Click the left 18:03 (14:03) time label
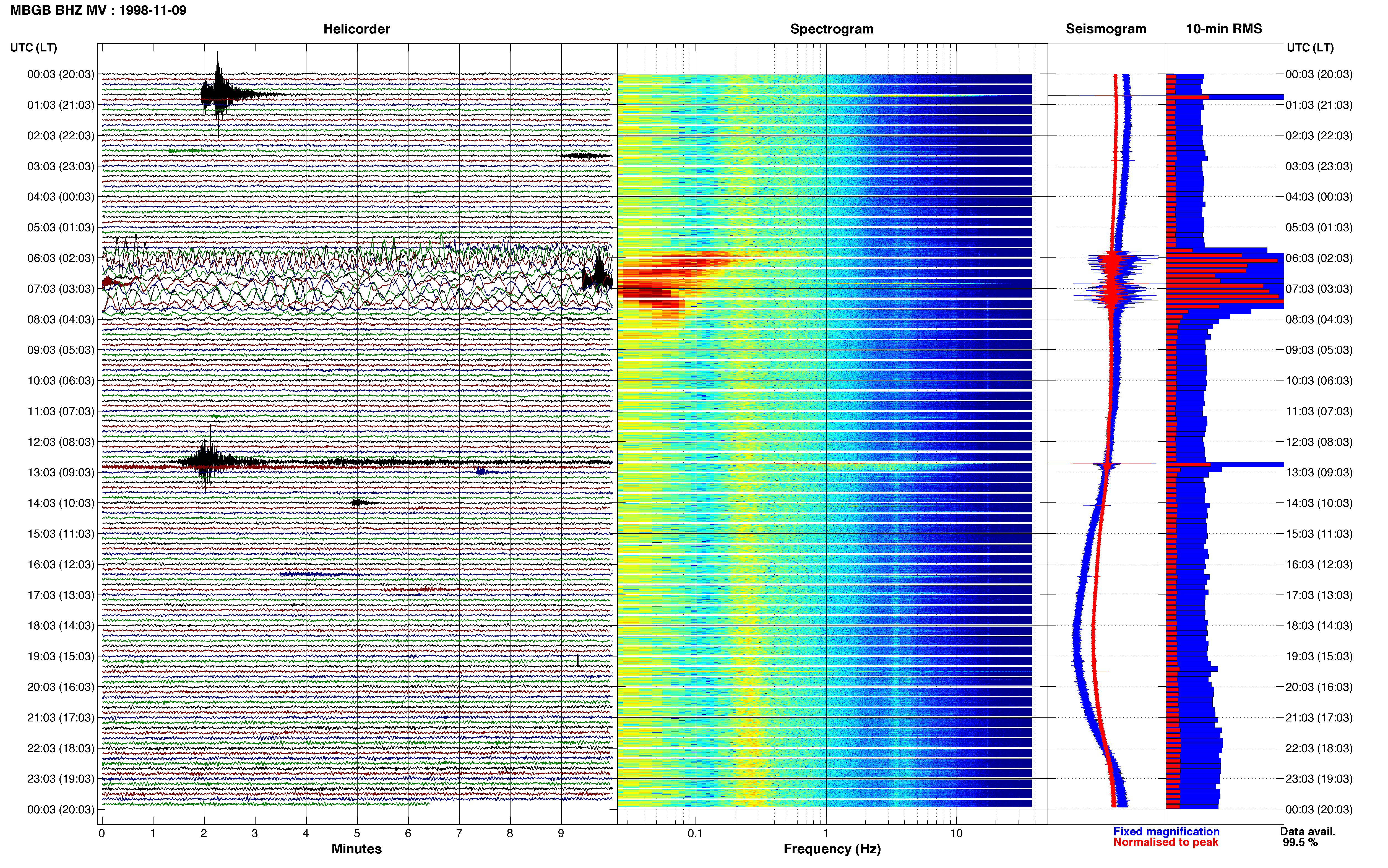The width and height of the screenshot is (1388, 868). pyautogui.click(x=61, y=626)
